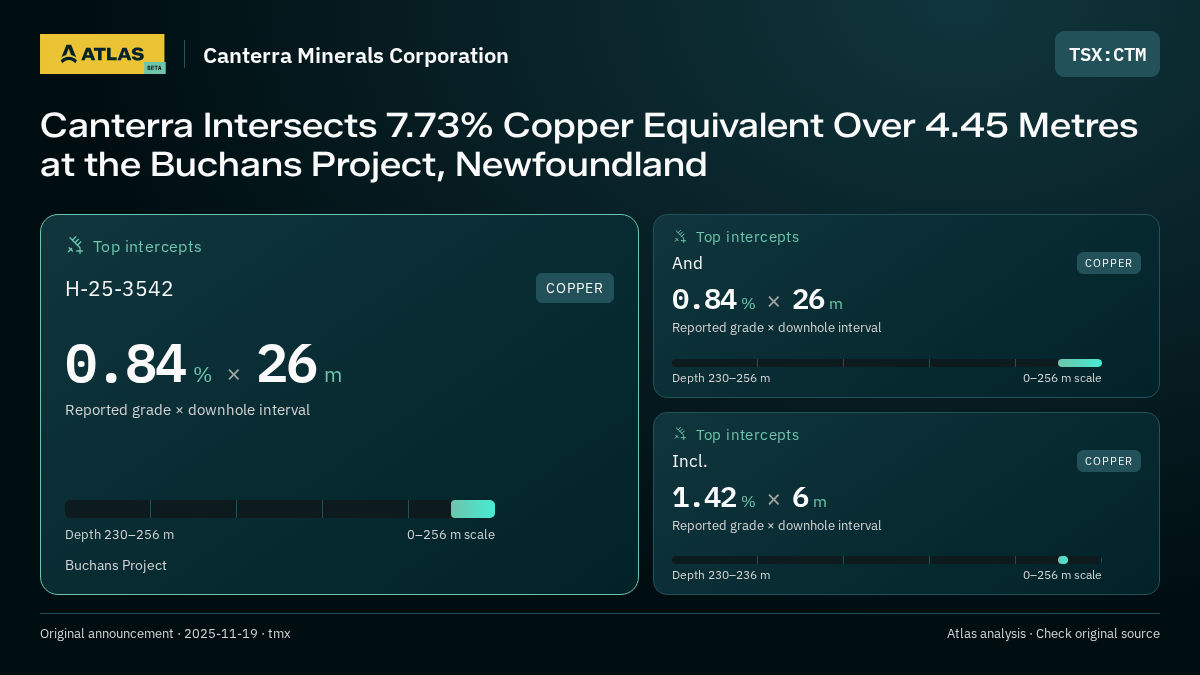Screen dimensions: 1200x675
Task: Click 'Depth 230–256 m' in H-25-3542 card
Action: coord(119,534)
